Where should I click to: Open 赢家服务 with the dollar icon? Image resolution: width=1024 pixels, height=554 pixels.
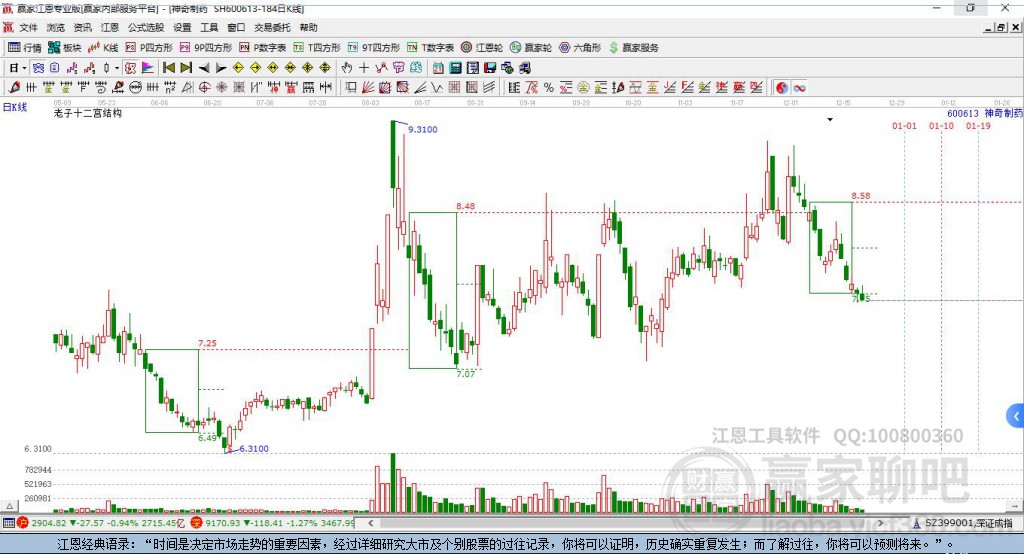pyautogui.click(x=633, y=48)
